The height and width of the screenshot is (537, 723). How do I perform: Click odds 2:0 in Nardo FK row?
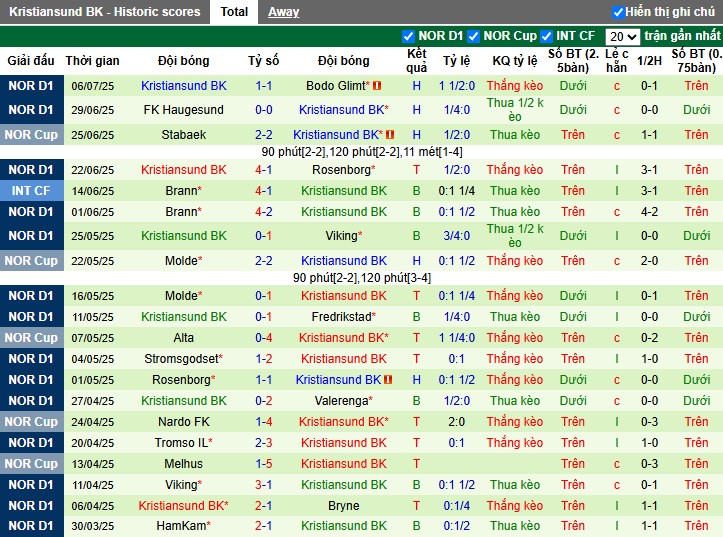(456, 421)
